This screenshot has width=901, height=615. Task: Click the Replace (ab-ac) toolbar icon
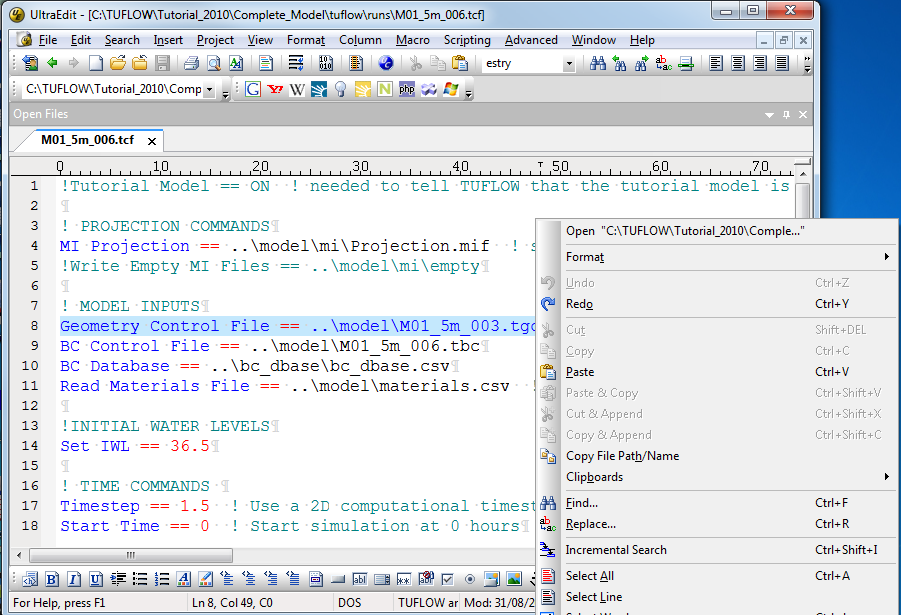point(664,63)
